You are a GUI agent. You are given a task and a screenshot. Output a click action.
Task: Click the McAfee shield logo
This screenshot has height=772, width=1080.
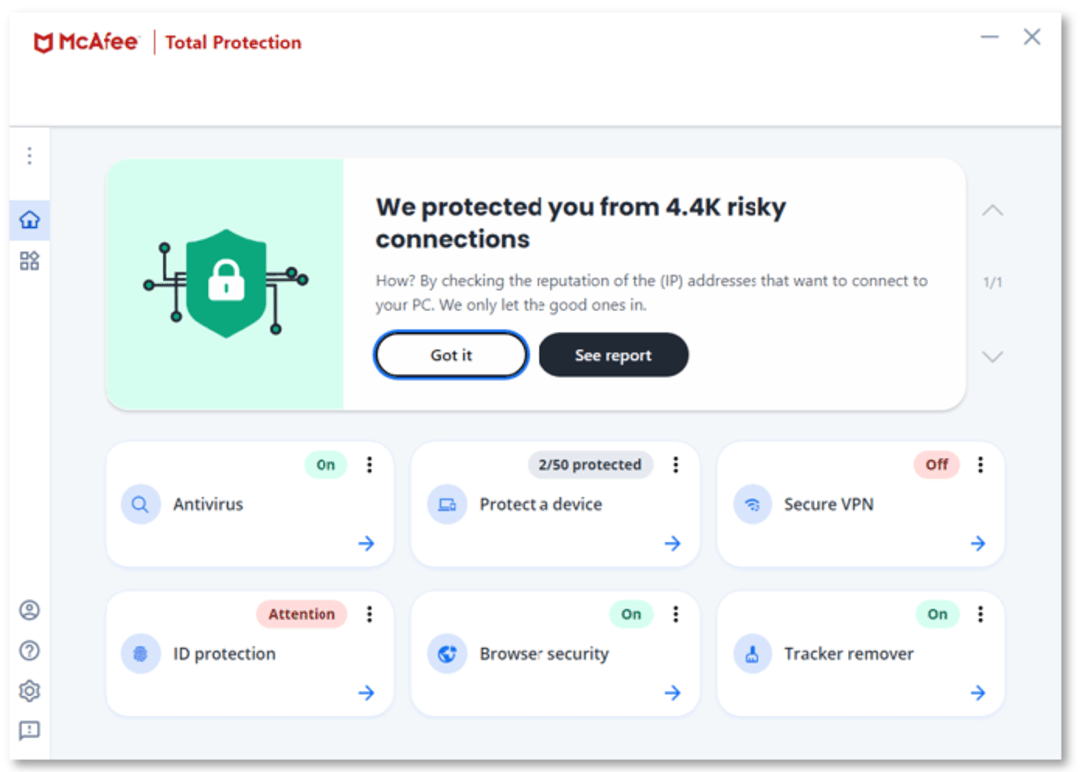pos(42,40)
